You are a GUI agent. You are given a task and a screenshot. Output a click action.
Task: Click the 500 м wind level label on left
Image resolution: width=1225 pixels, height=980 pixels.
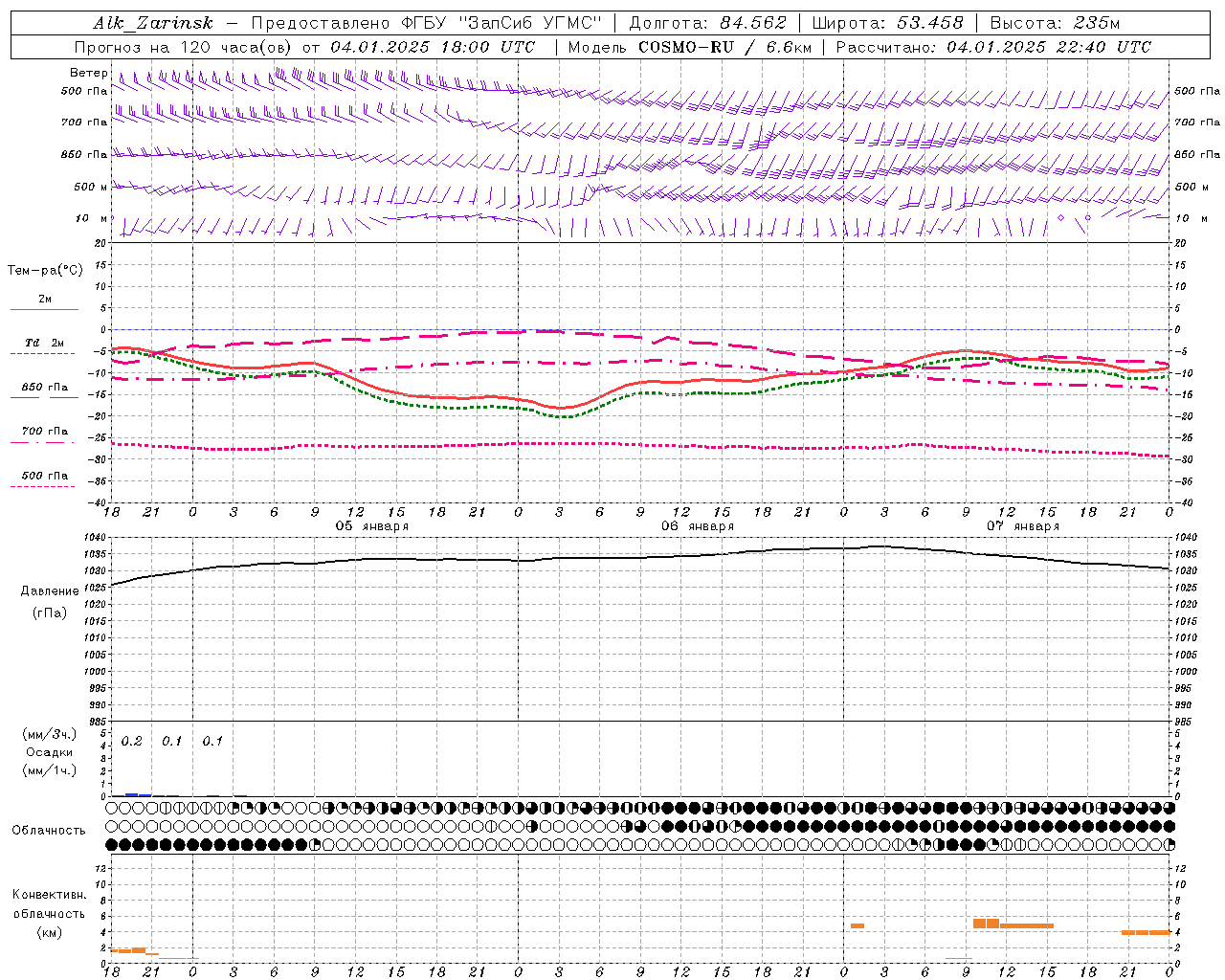click(x=91, y=187)
